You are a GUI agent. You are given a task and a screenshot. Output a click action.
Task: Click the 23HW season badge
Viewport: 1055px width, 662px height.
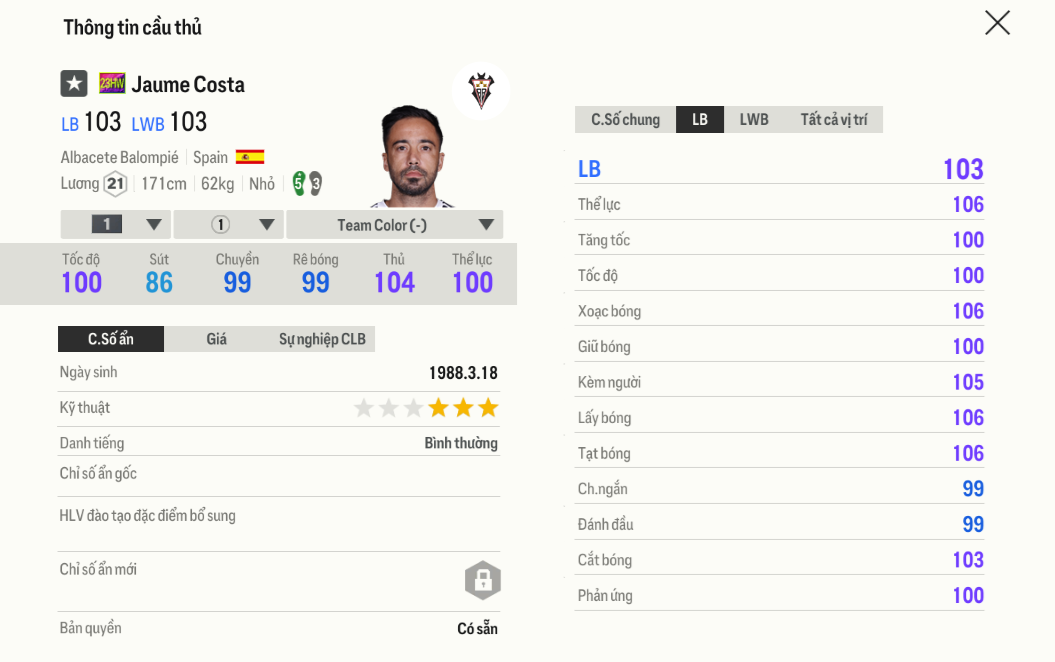110,84
